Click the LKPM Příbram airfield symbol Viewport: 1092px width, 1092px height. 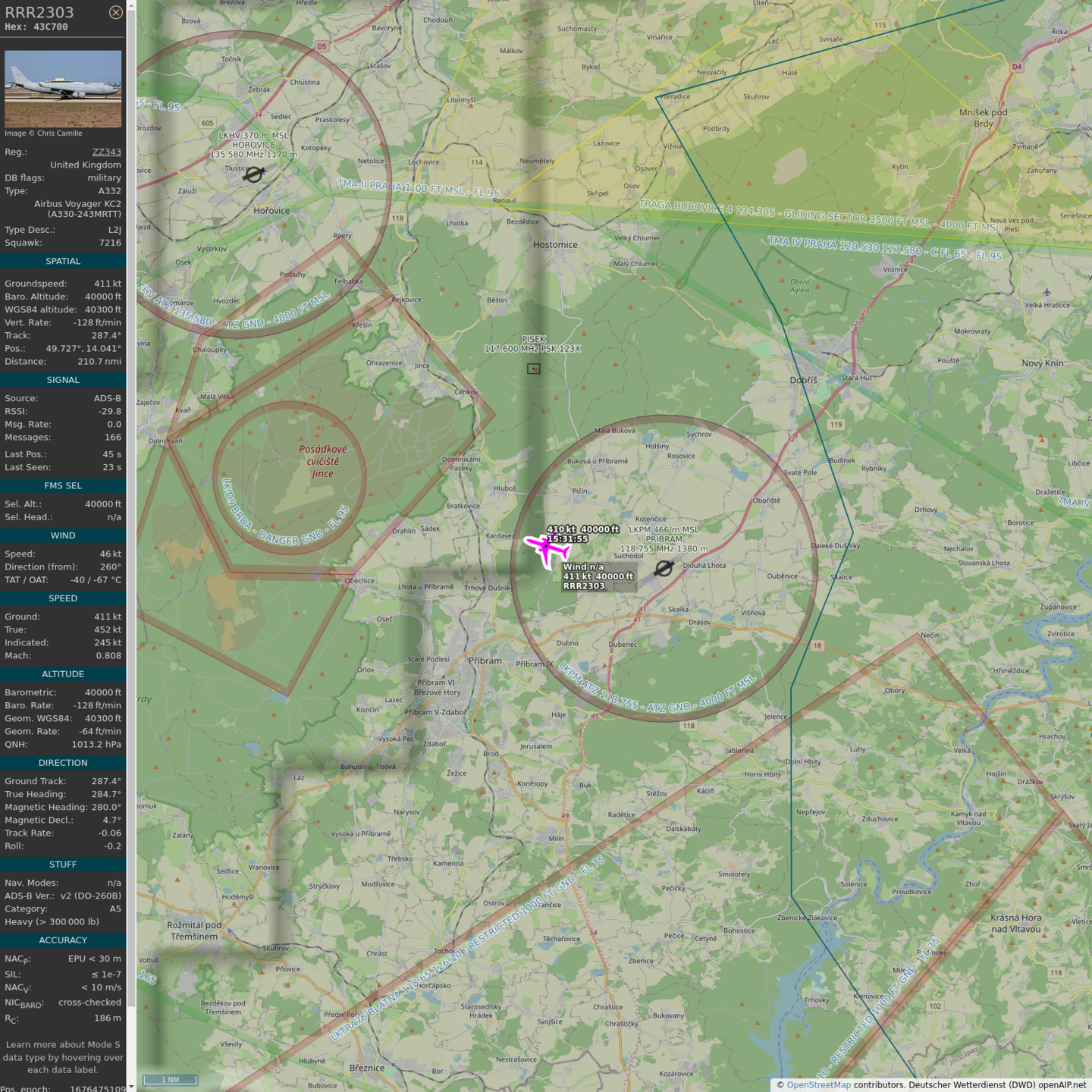click(664, 568)
